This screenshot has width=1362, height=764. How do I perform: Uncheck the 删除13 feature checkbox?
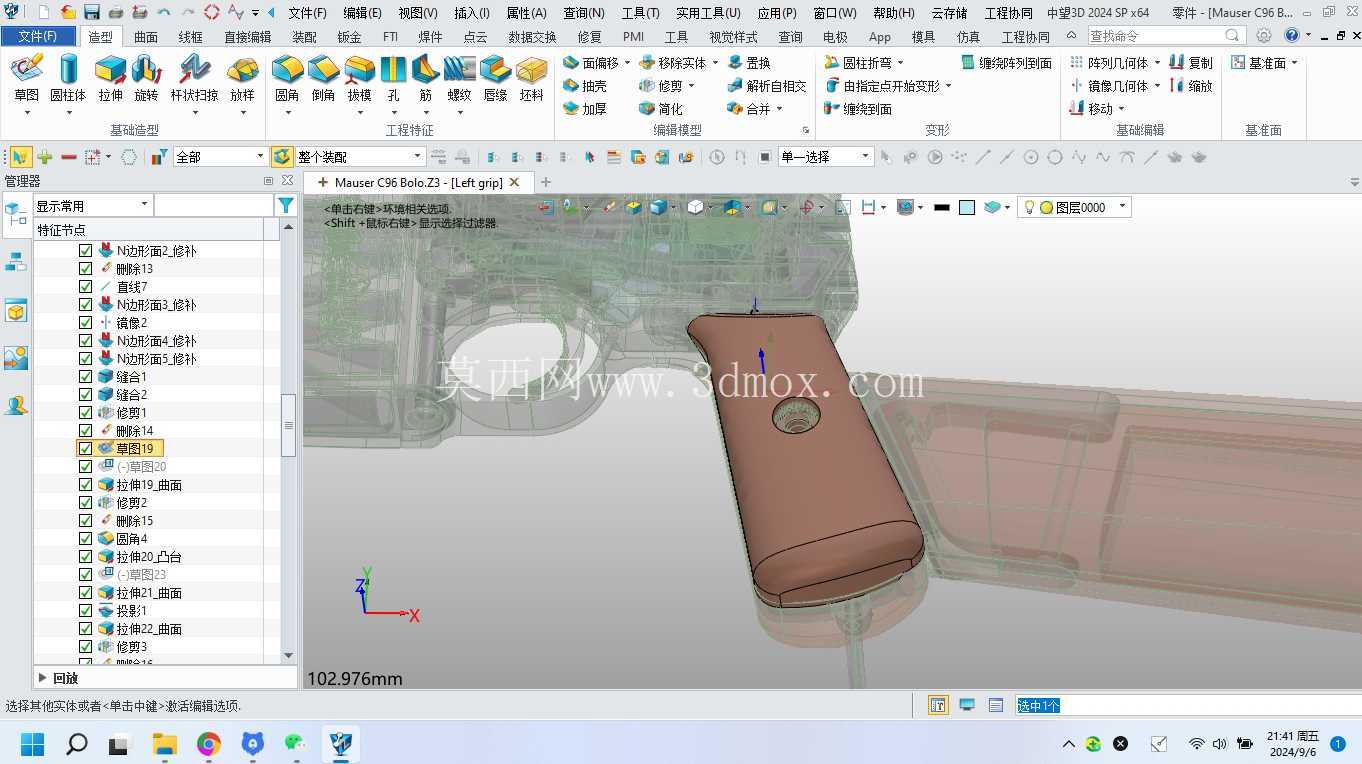85,269
